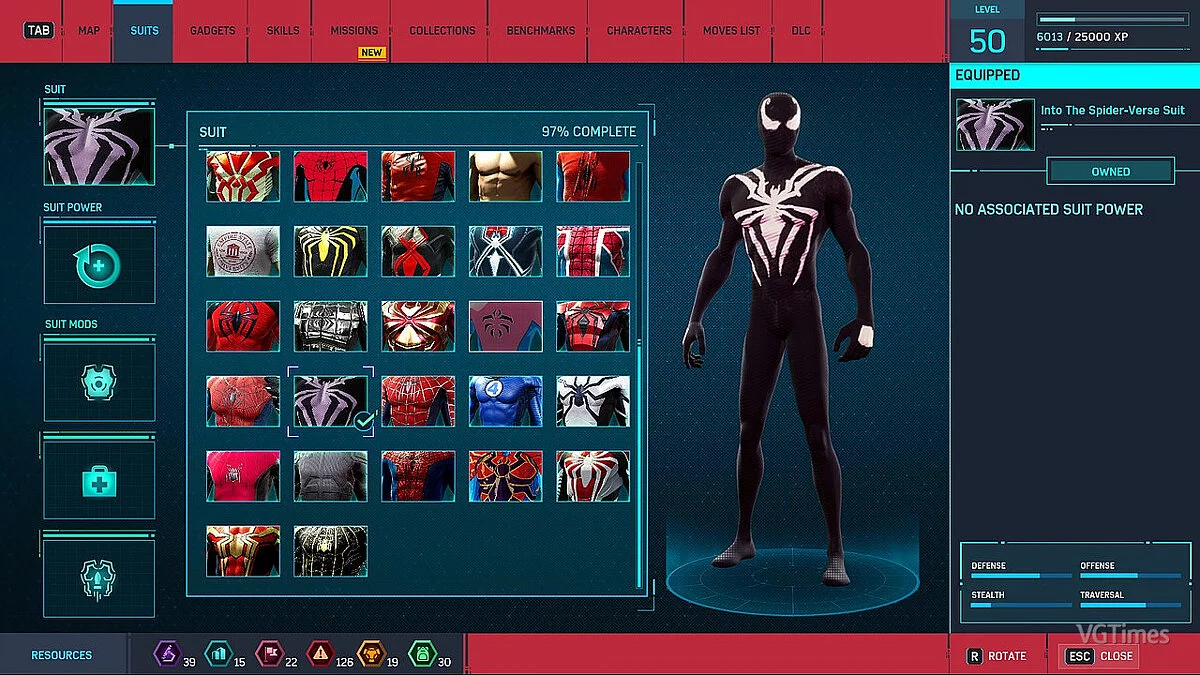Go to the MISSIONS tab
Viewport: 1200px width, 675px height.
(x=354, y=31)
